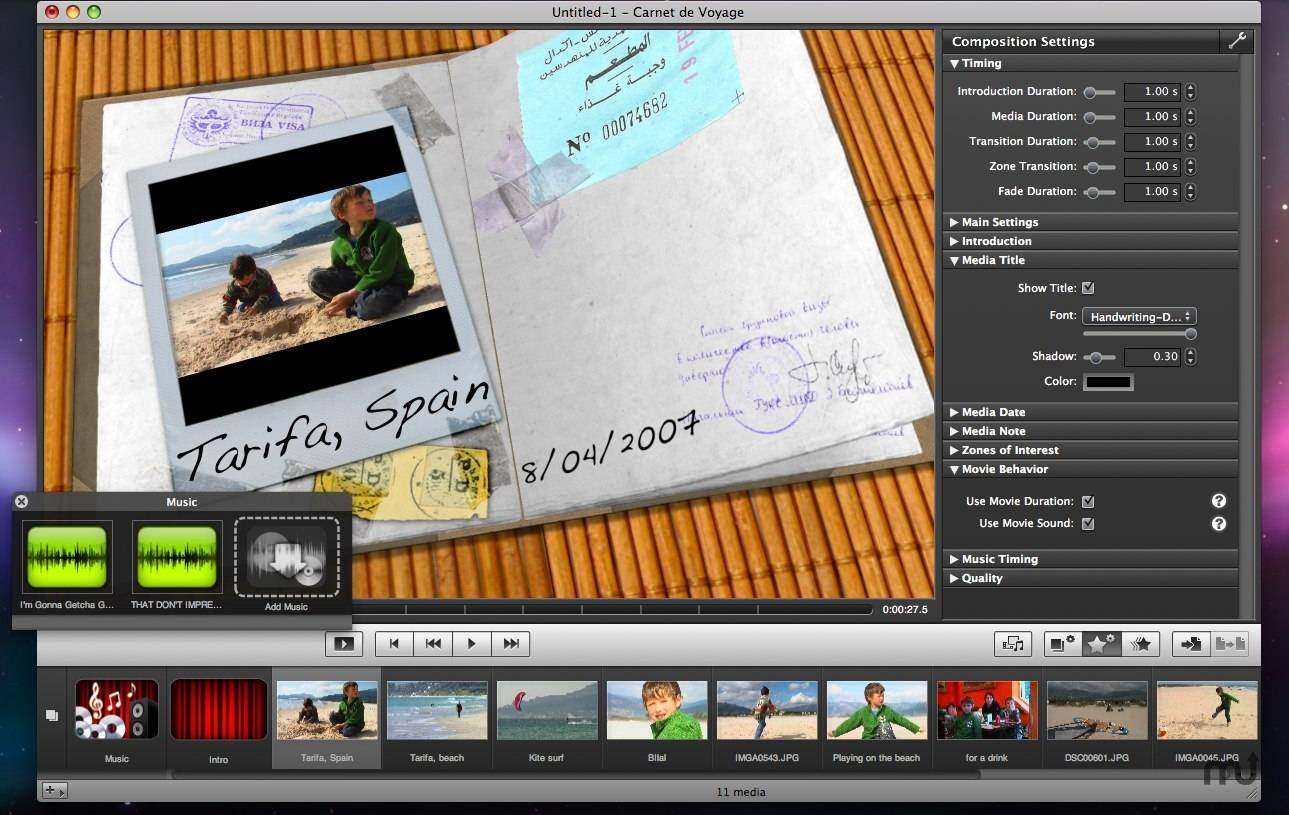Screen dimensions: 1289x815
Task: Click the Introduction Duration value field
Action: pyautogui.click(x=1152, y=92)
